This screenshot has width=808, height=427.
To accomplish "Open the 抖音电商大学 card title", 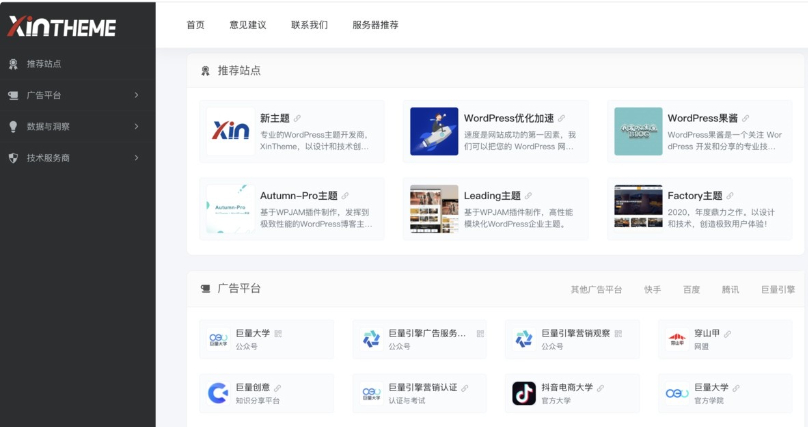I will pyautogui.click(x=567, y=387).
